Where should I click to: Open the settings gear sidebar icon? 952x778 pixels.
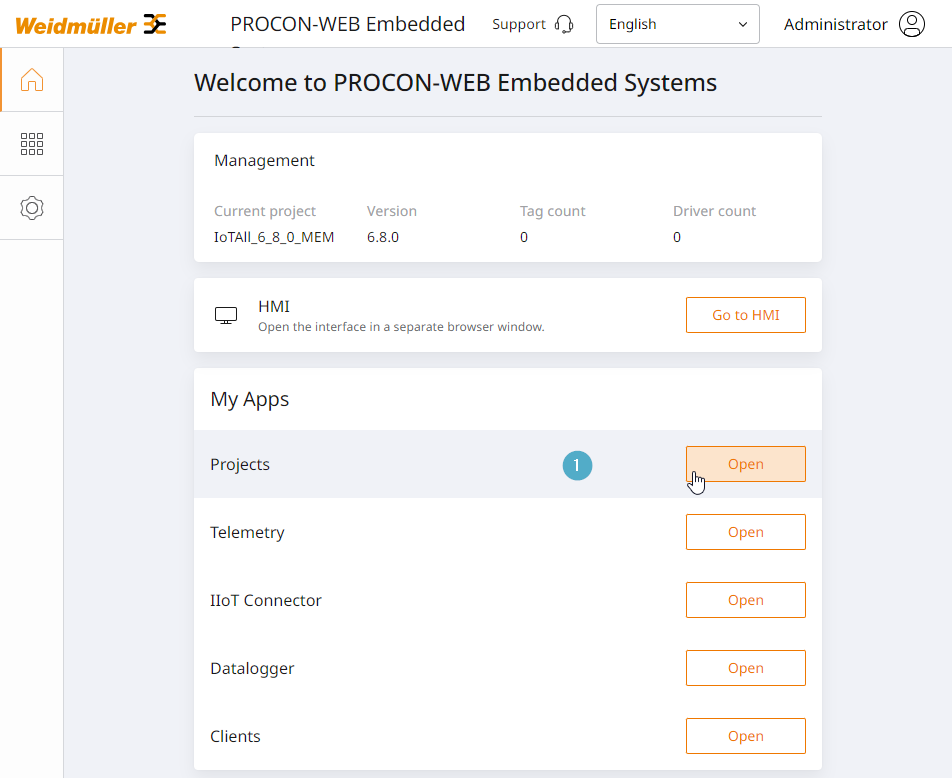tap(32, 208)
